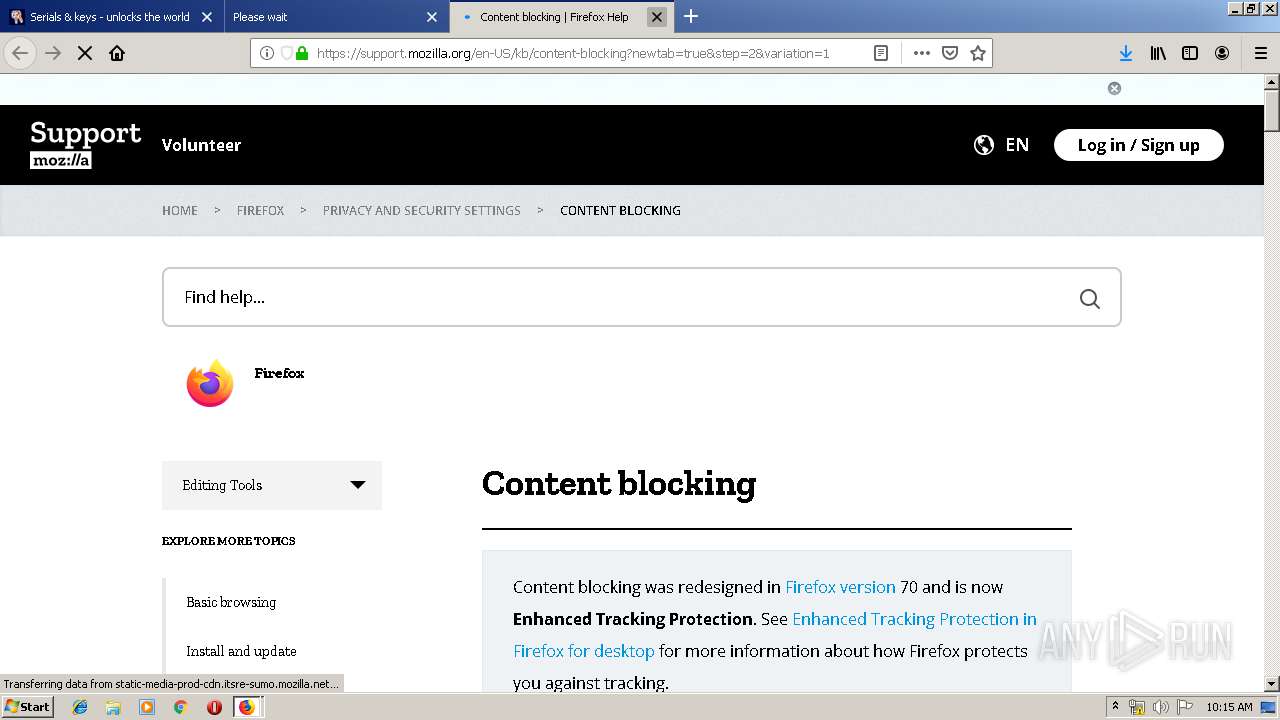
Task: Open Privacy and Security Settings breadcrumb
Action: (x=422, y=210)
